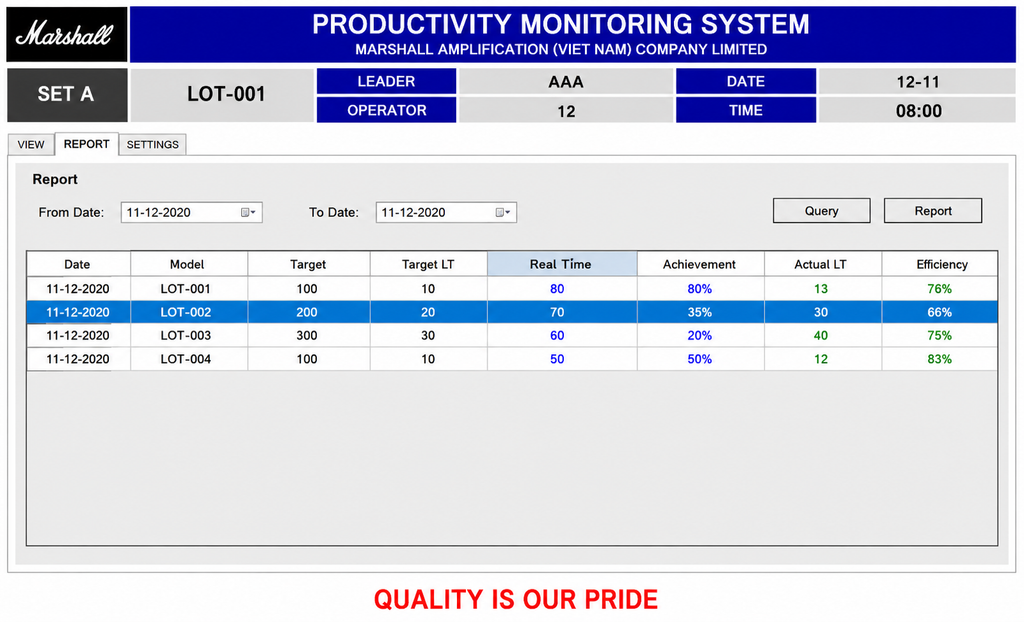The height and width of the screenshot is (622, 1024).
Task: Click the leader name AAA
Action: coord(566,82)
